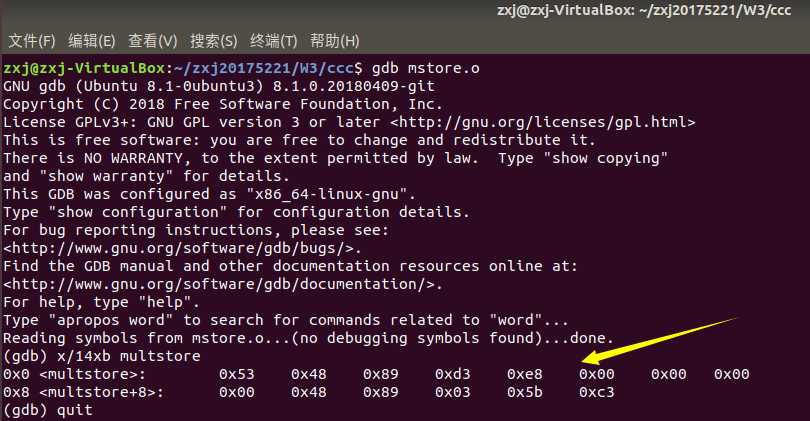810x421 pixels.
Task: Click the '(gdb) quit' line
Action: [x=48, y=410]
